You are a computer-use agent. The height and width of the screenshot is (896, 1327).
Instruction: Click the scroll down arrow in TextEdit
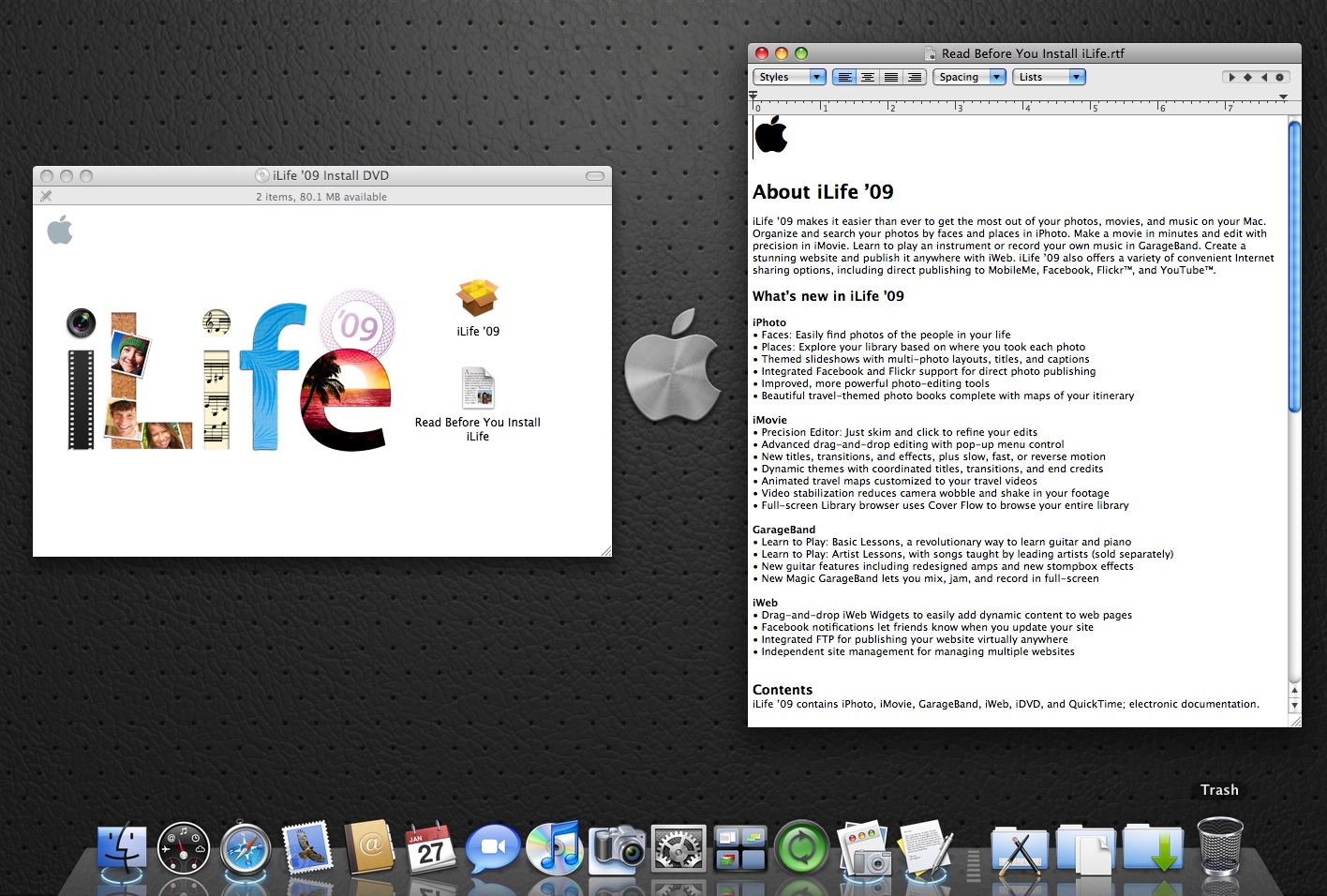[1295, 705]
